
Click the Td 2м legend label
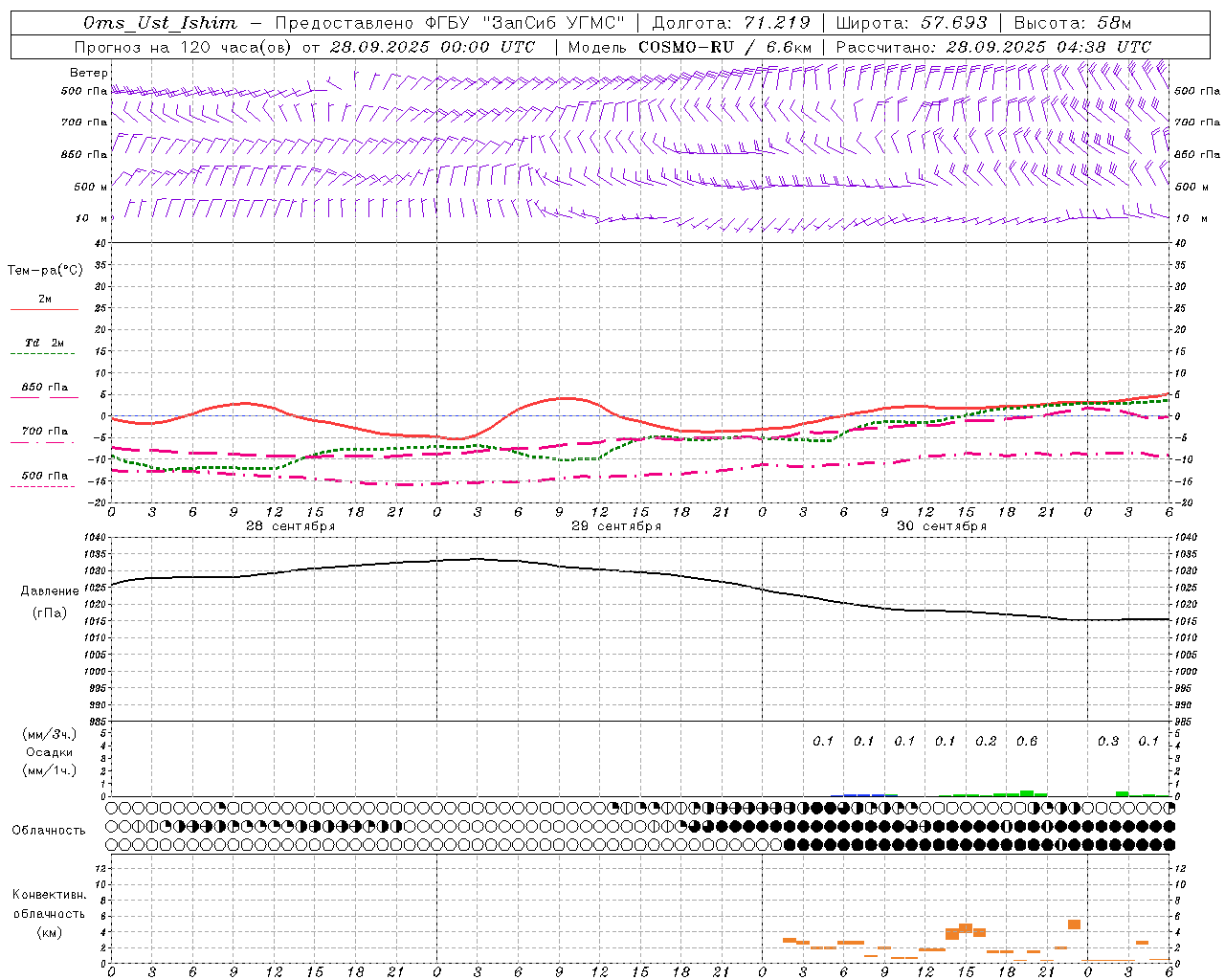click(44, 343)
